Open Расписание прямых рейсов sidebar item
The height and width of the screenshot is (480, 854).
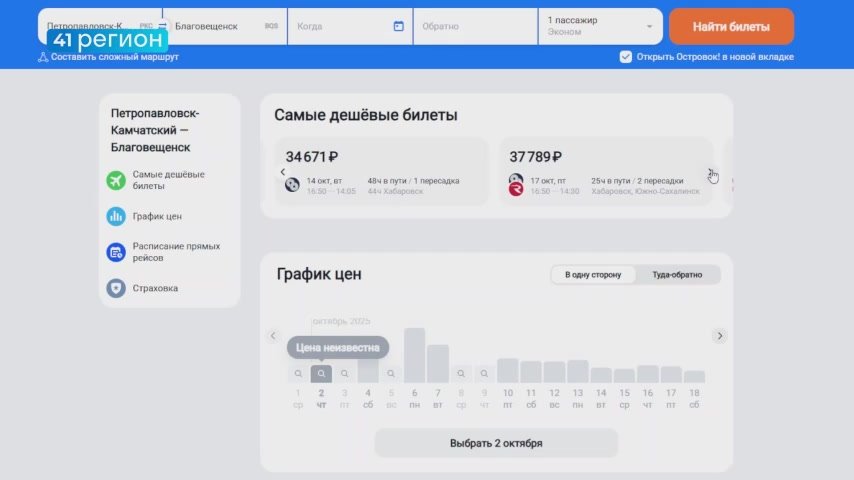pyautogui.click(x=176, y=252)
